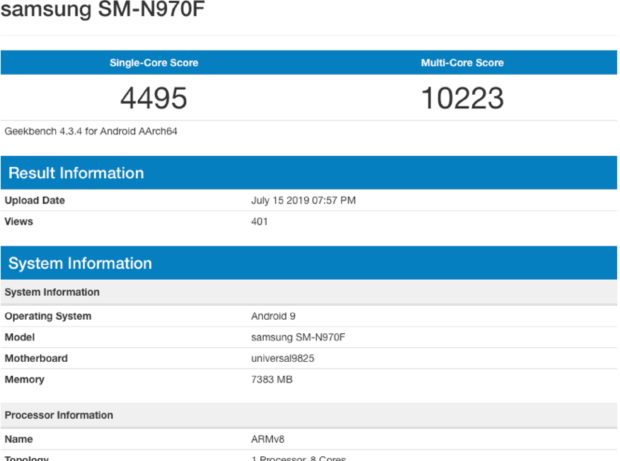Select upload date 'July 15 2019 07:57 PM'
The width and height of the screenshot is (620, 461).
point(303,200)
